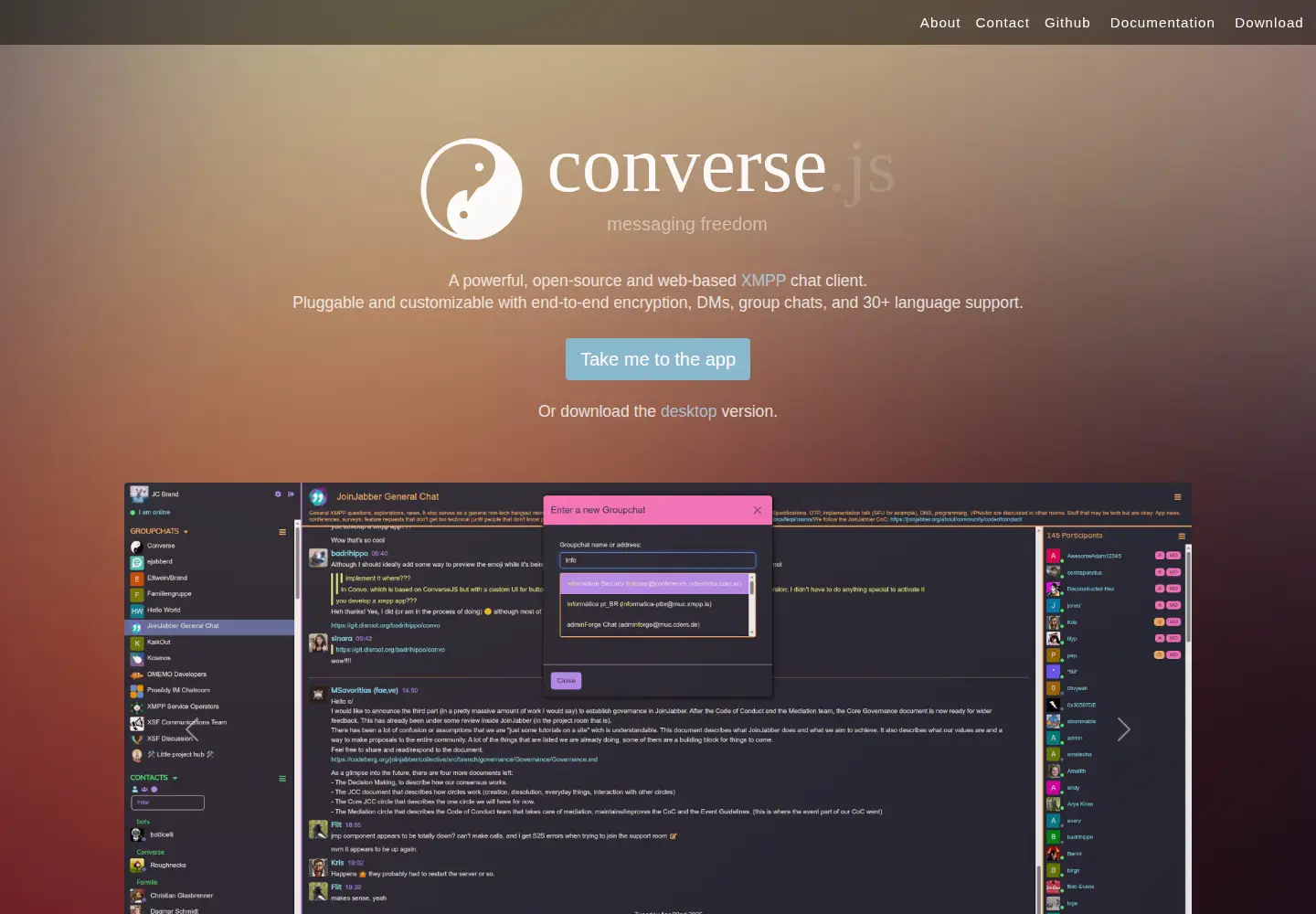Viewport: 1316px width, 914px height.
Task: Choose the adminForge Chat suggestion
Action: (654, 625)
